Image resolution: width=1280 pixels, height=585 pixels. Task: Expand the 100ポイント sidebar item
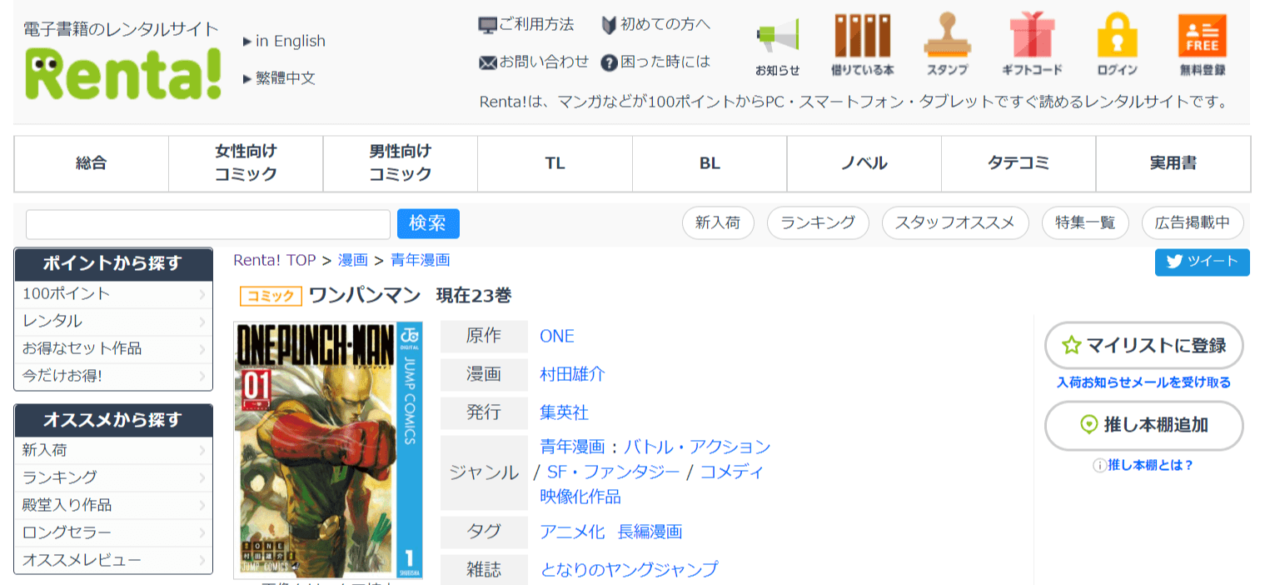[x=113, y=294]
